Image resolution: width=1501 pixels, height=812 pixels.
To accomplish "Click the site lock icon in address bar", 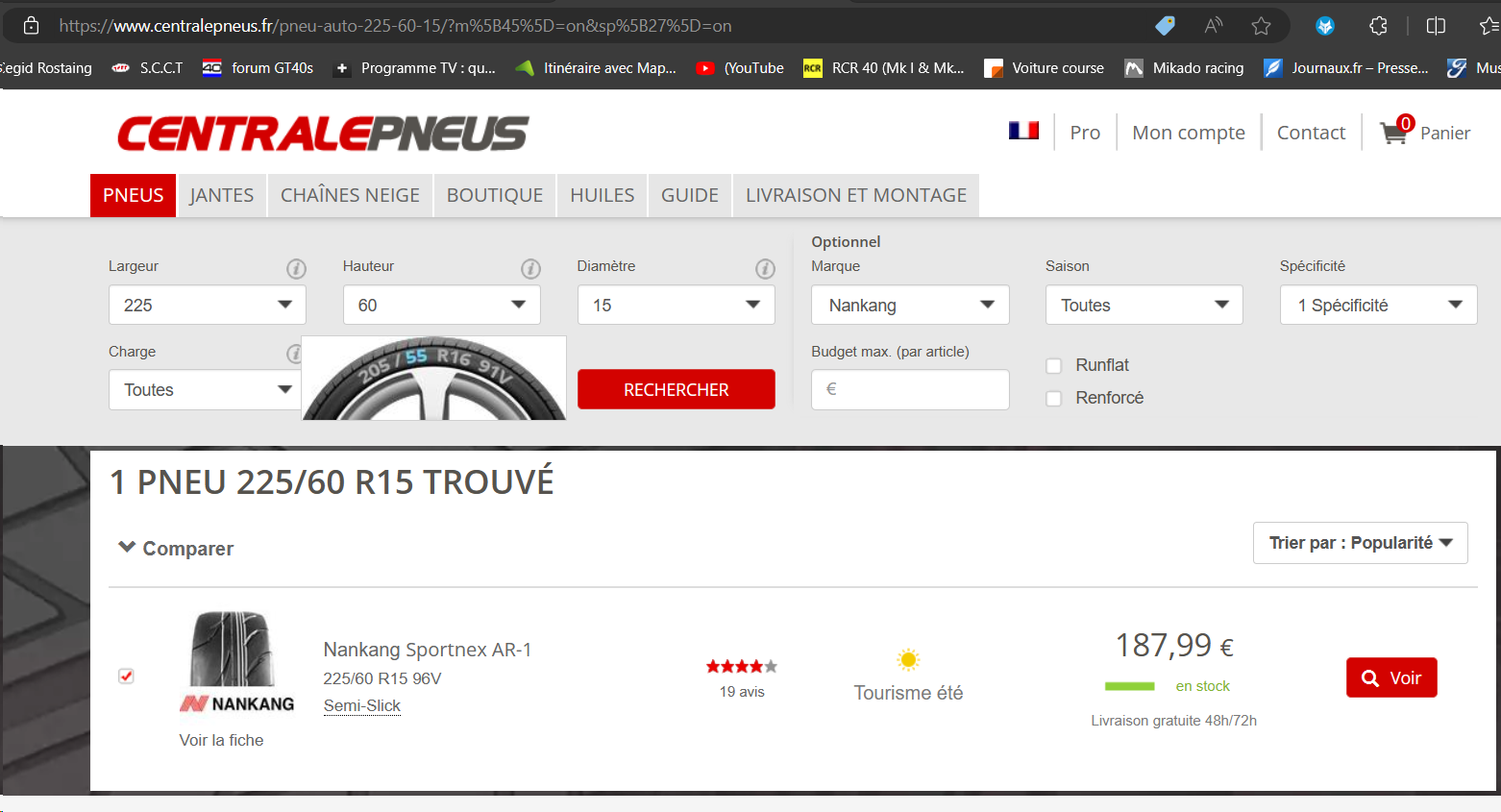I will pos(31,26).
